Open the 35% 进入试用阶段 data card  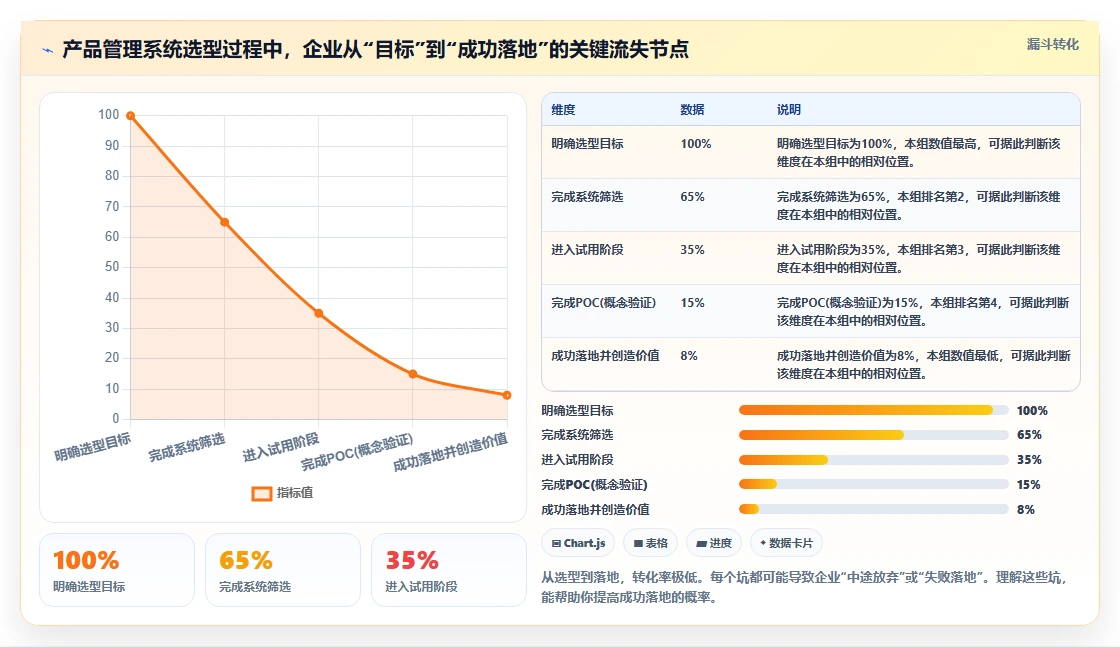pyautogui.click(x=449, y=570)
